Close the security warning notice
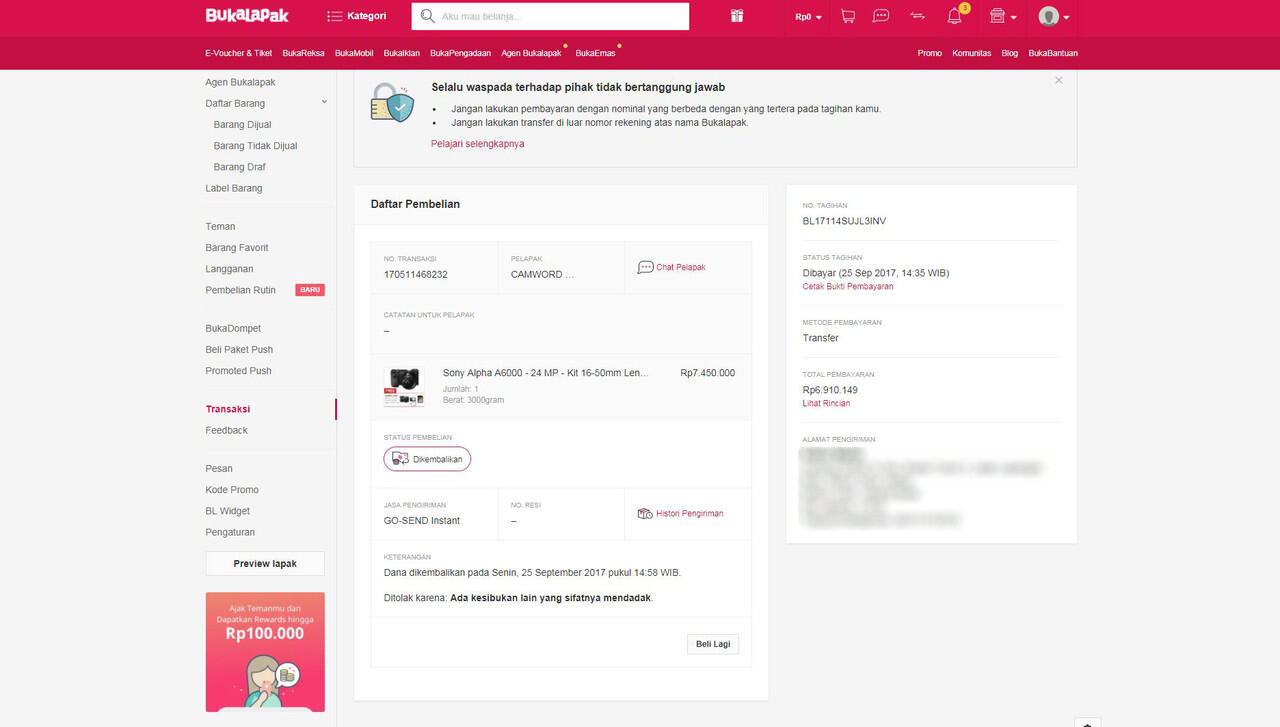Viewport: 1280px width, 727px height. (x=1059, y=80)
